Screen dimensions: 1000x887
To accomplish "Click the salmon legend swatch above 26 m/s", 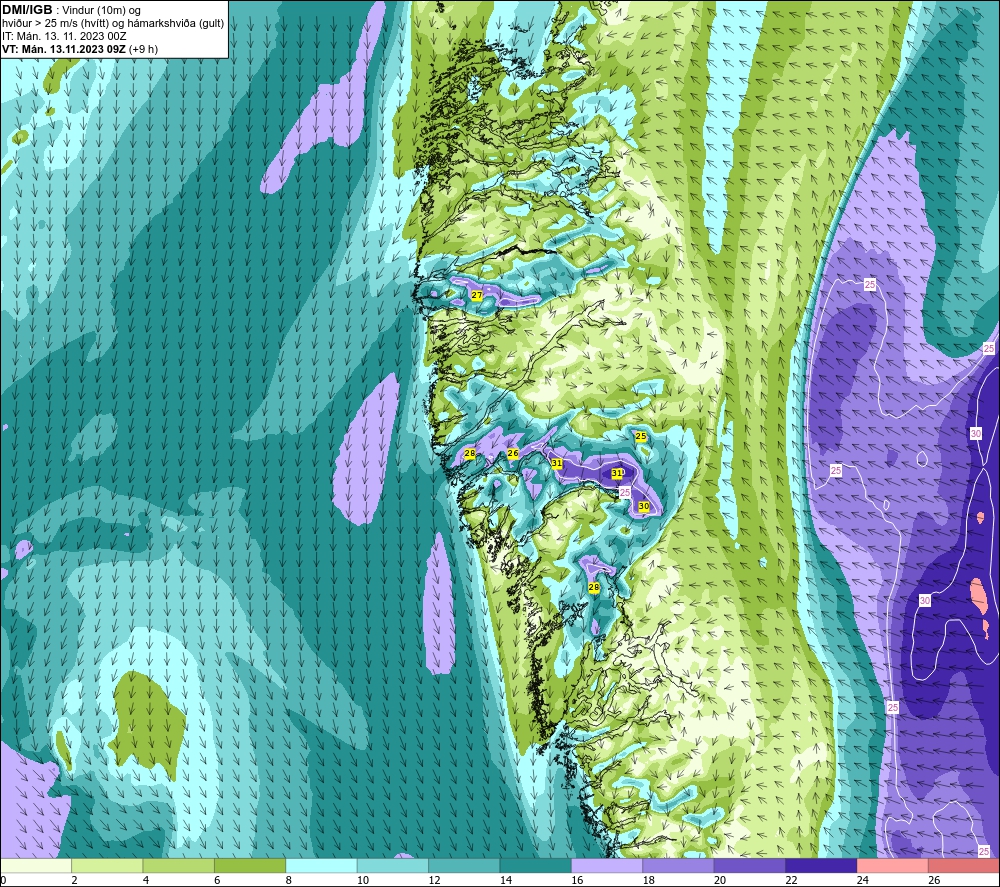I will [964, 865].
